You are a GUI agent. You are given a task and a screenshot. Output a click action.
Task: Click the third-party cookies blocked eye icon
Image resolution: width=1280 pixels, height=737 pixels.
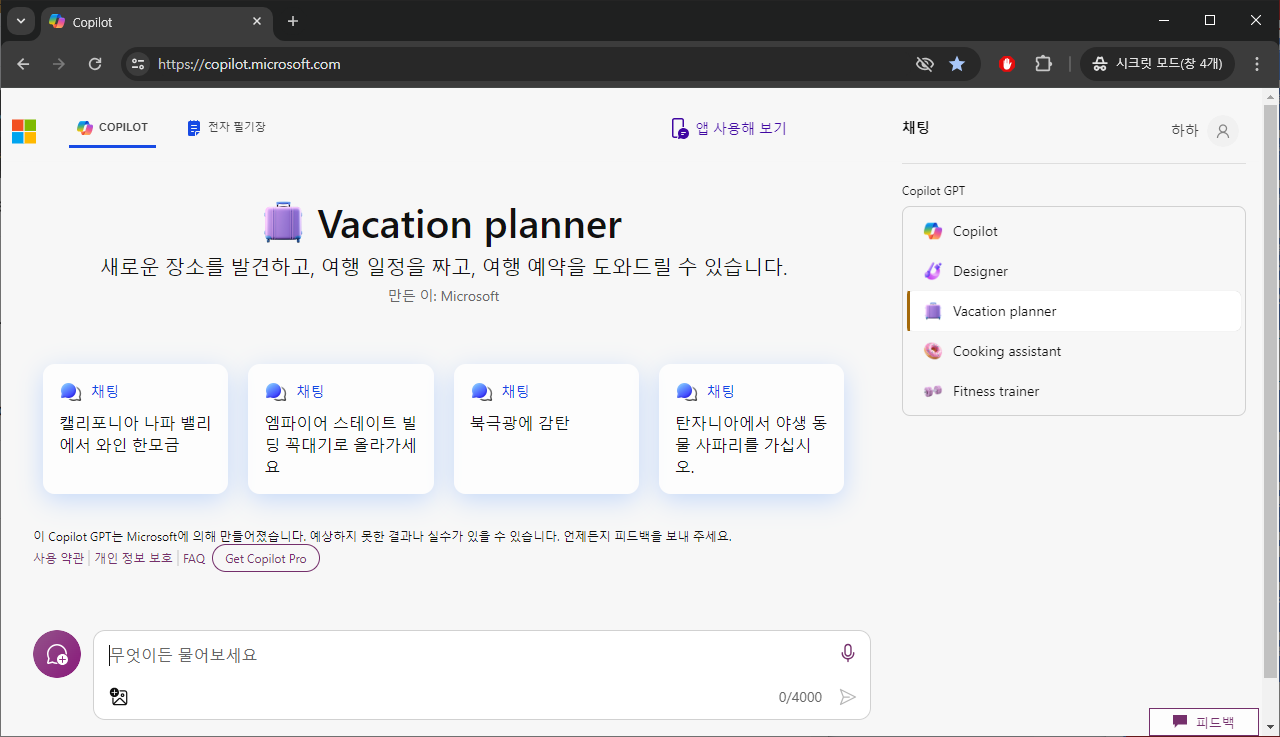(x=925, y=64)
